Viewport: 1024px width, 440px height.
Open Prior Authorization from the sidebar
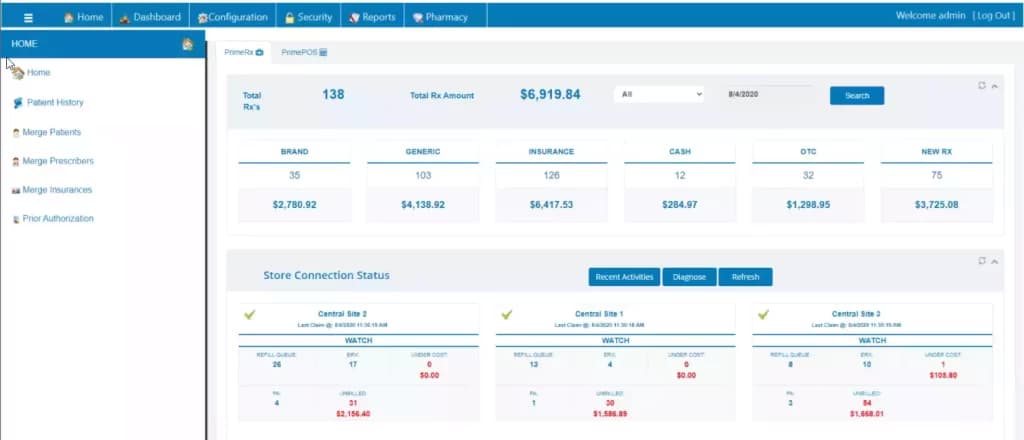pos(57,219)
